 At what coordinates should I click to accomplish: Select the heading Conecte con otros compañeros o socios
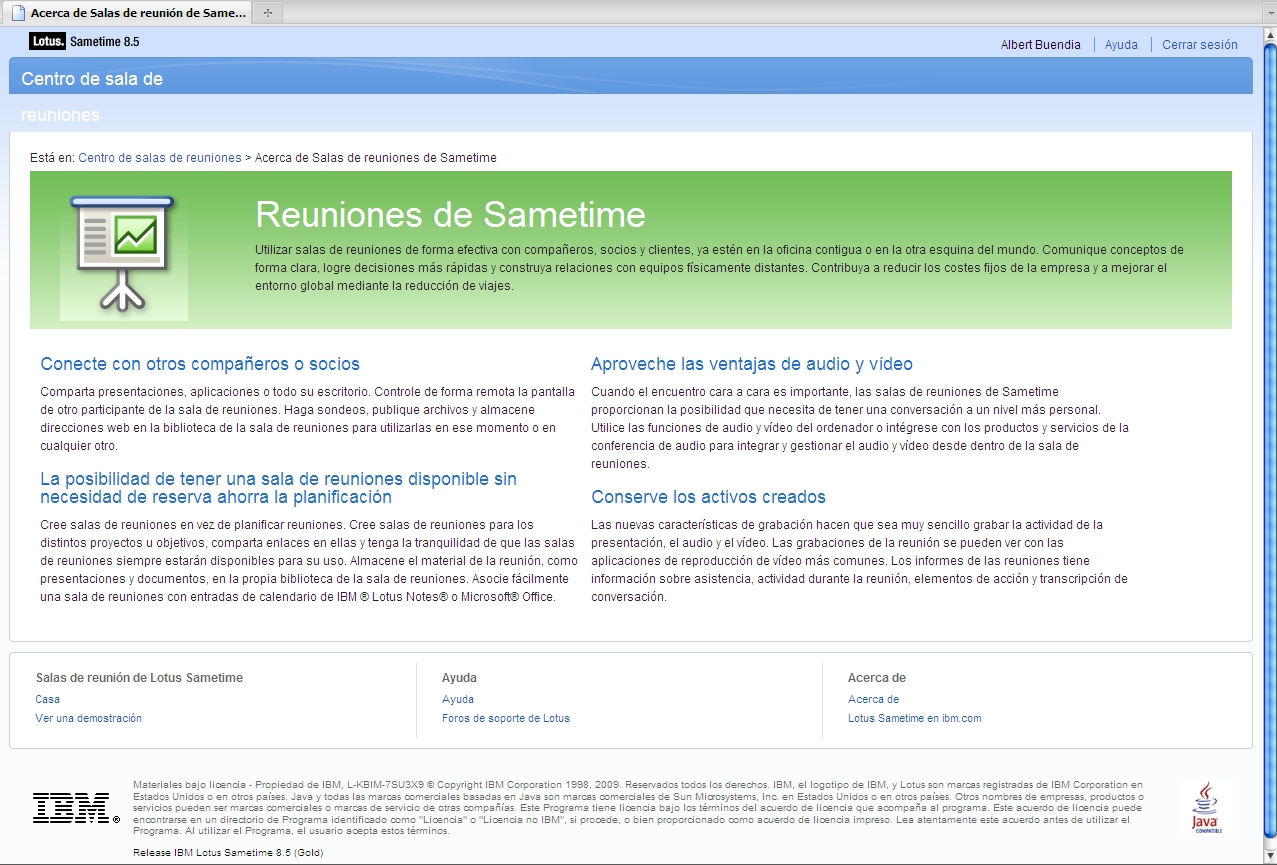pyautogui.click(x=200, y=364)
